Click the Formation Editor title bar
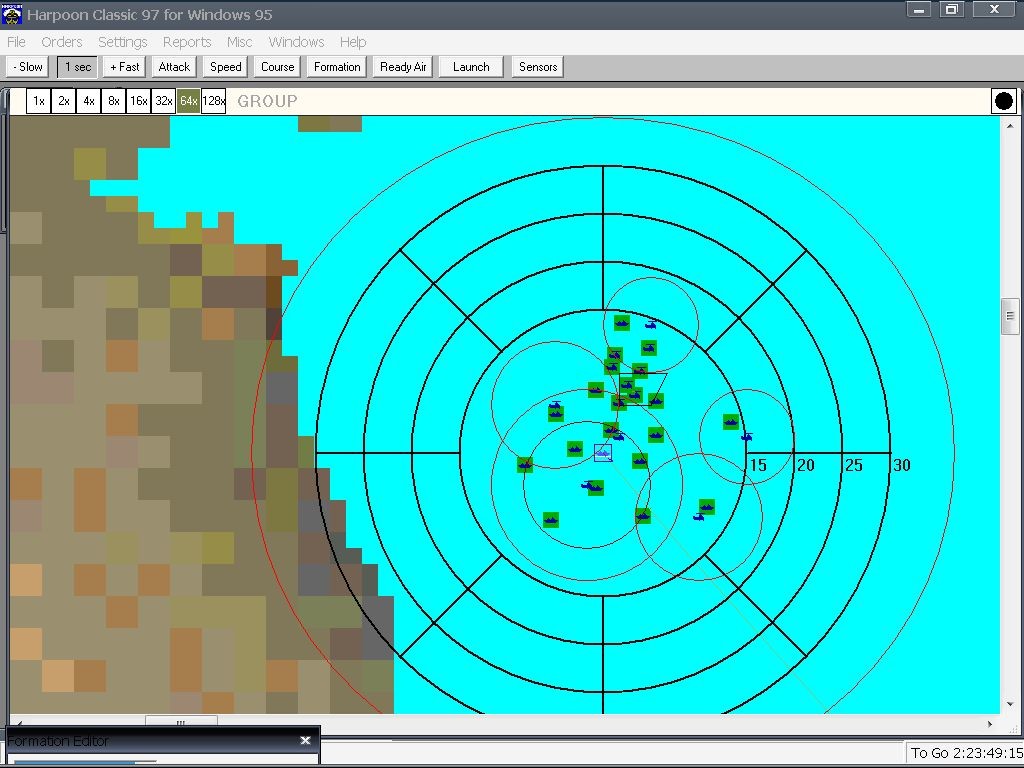Screen dimensions: 1024x768 [x=162, y=741]
